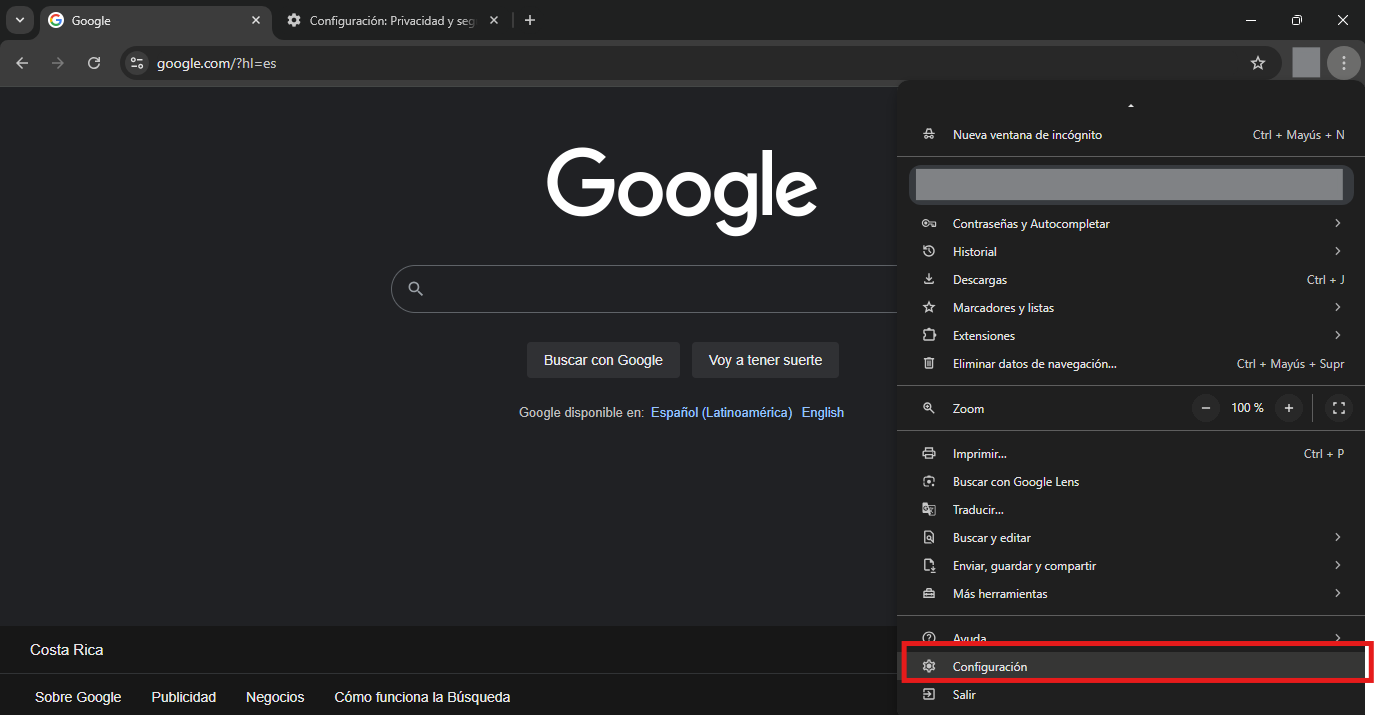Image resolution: width=1375 pixels, height=715 pixels.
Task: Select Traducir from the menu
Action: click(1131, 510)
